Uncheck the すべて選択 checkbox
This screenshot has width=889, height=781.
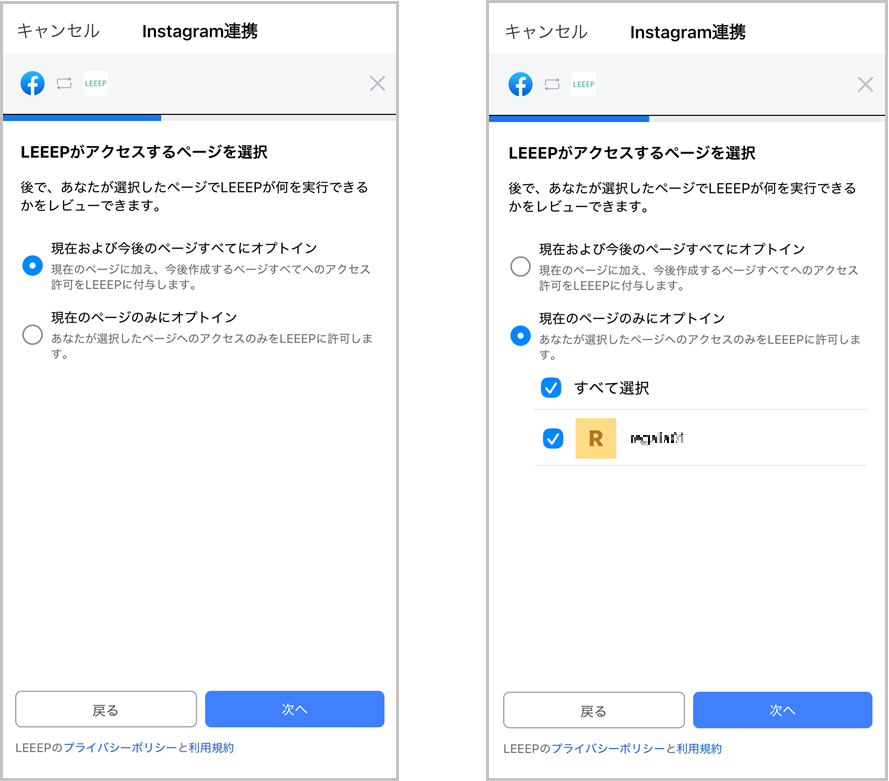click(x=551, y=388)
